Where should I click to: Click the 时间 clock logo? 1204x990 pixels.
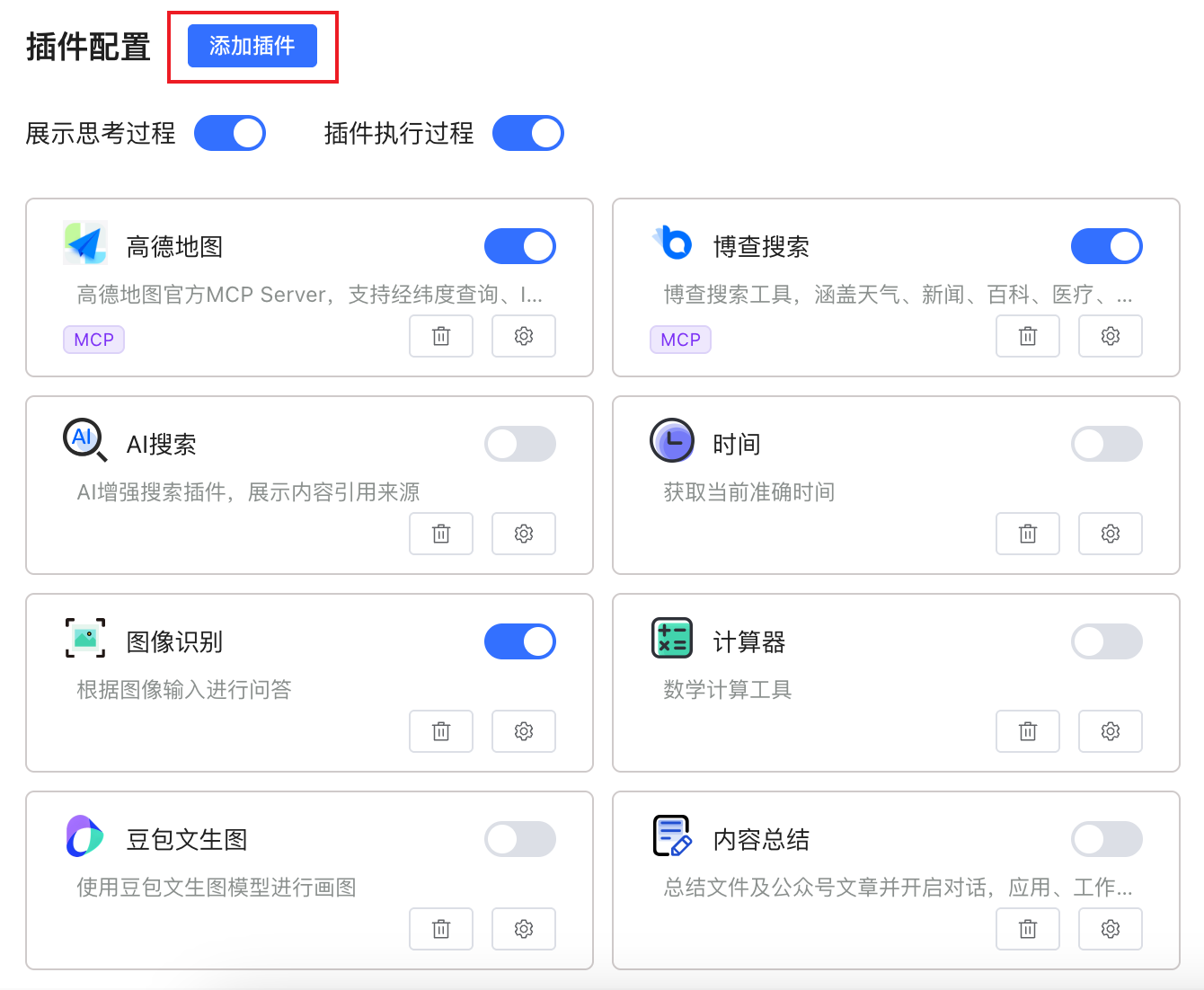[x=672, y=440]
